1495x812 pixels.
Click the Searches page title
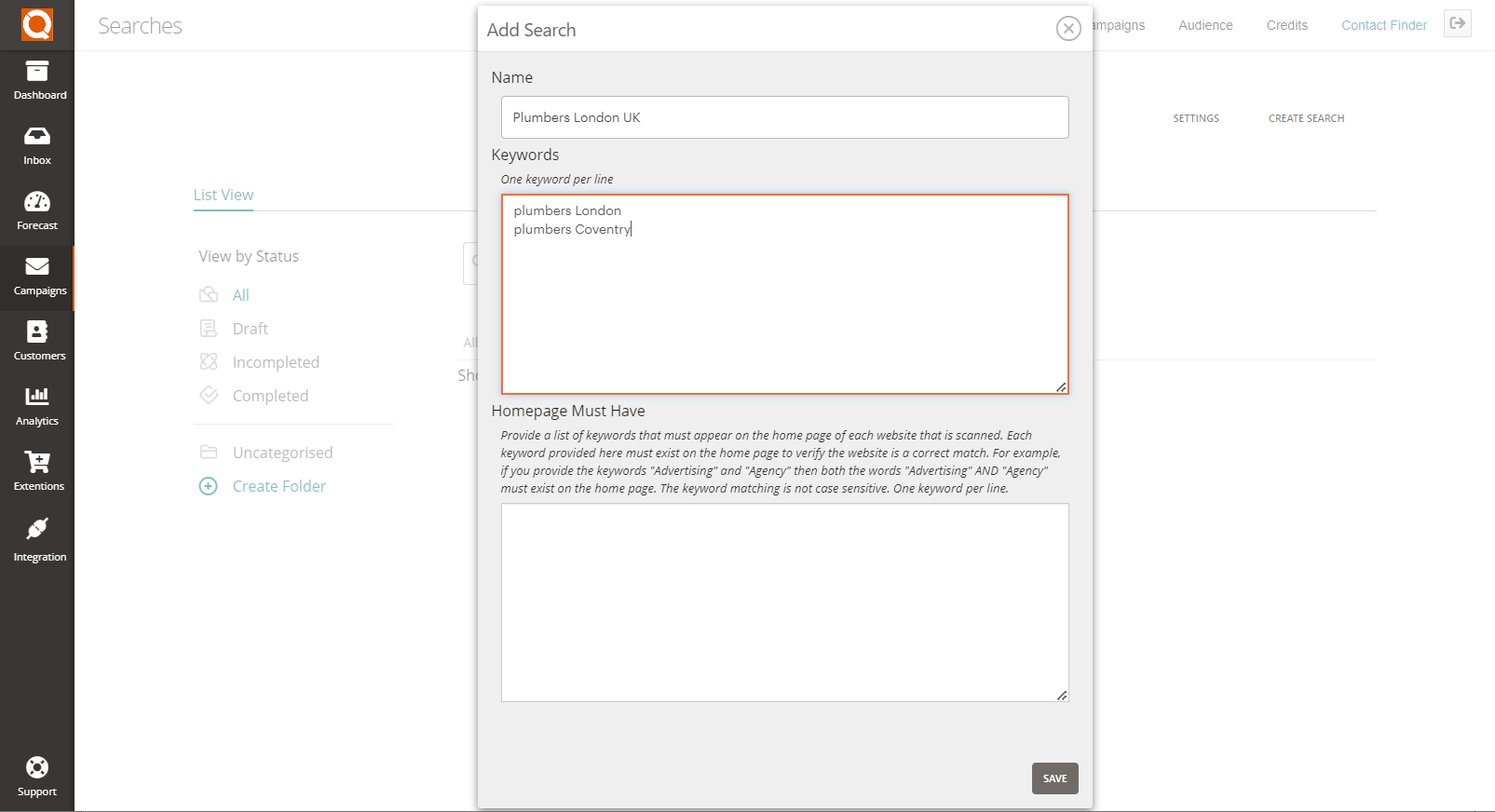point(141,26)
